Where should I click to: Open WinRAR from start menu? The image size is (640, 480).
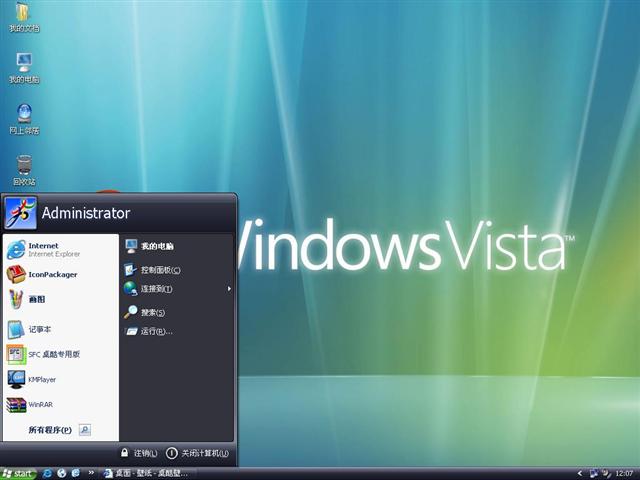click(x=60, y=404)
